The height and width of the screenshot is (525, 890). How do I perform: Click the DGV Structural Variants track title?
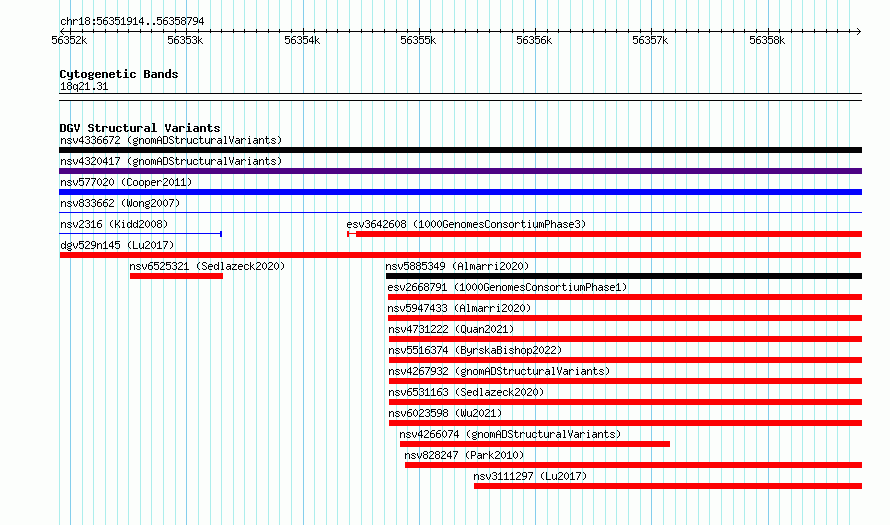(x=140, y=128)
